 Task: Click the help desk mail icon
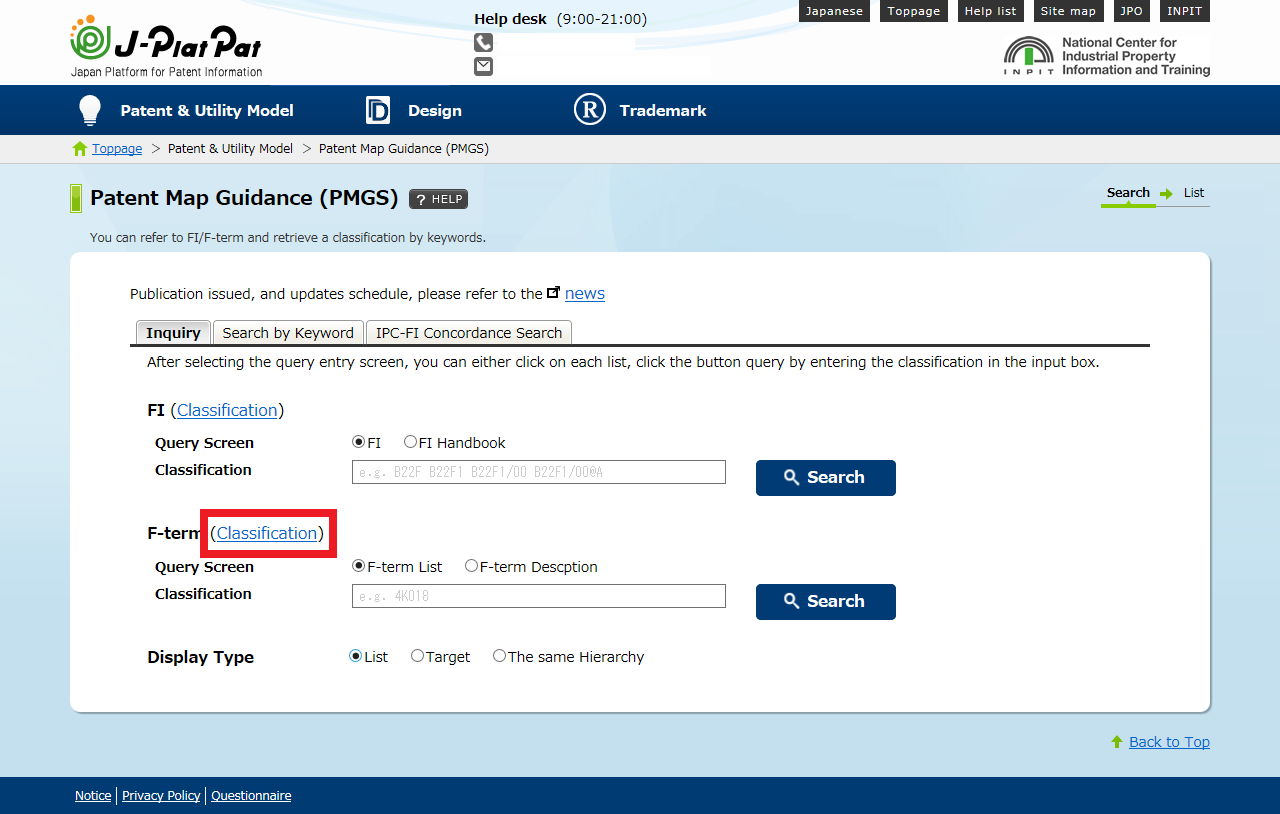click(x=483, y=66)
